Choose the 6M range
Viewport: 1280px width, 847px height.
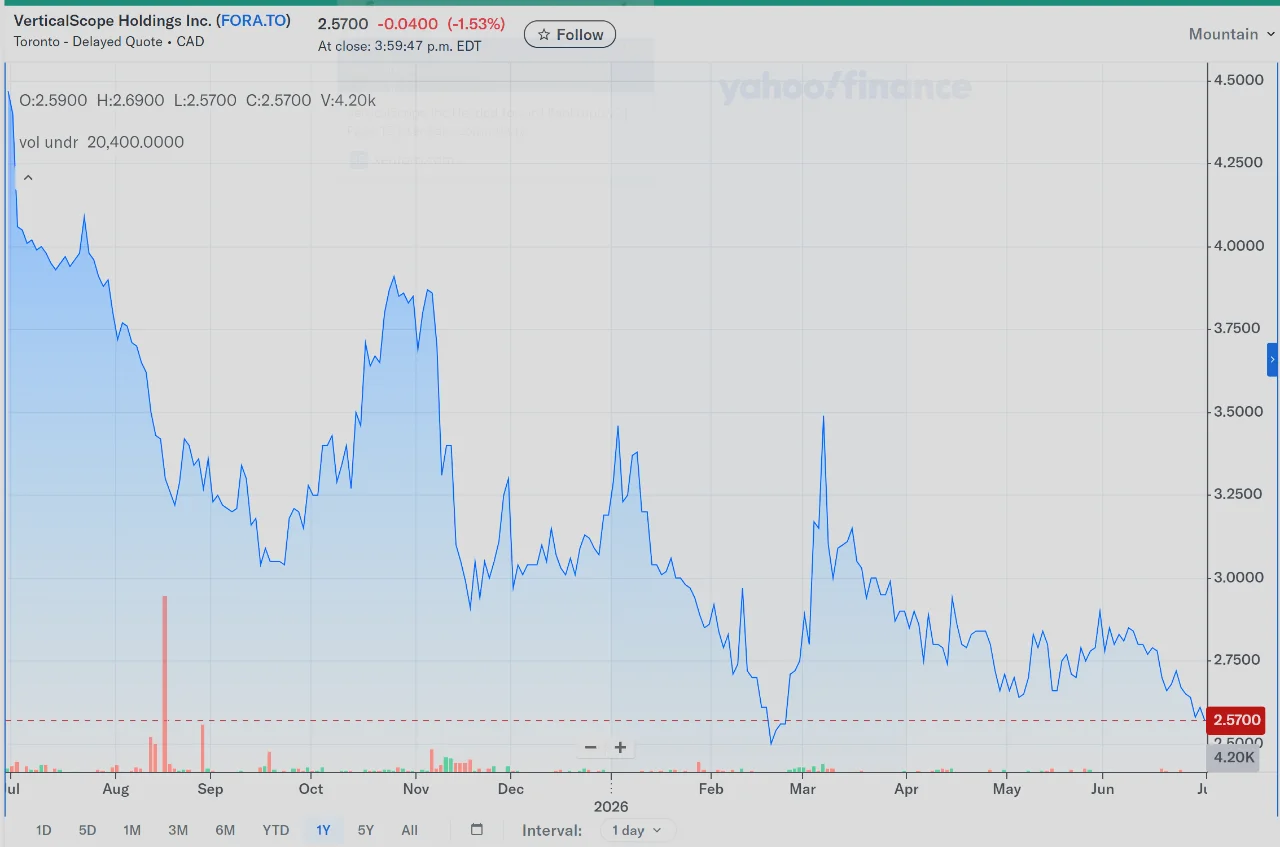225,830
